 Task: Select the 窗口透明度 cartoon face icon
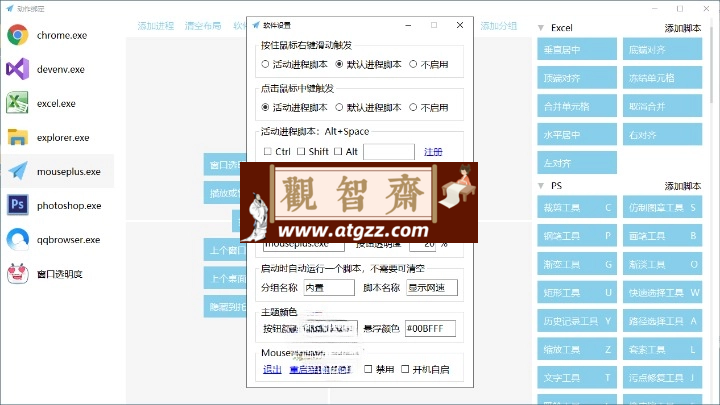18,274
